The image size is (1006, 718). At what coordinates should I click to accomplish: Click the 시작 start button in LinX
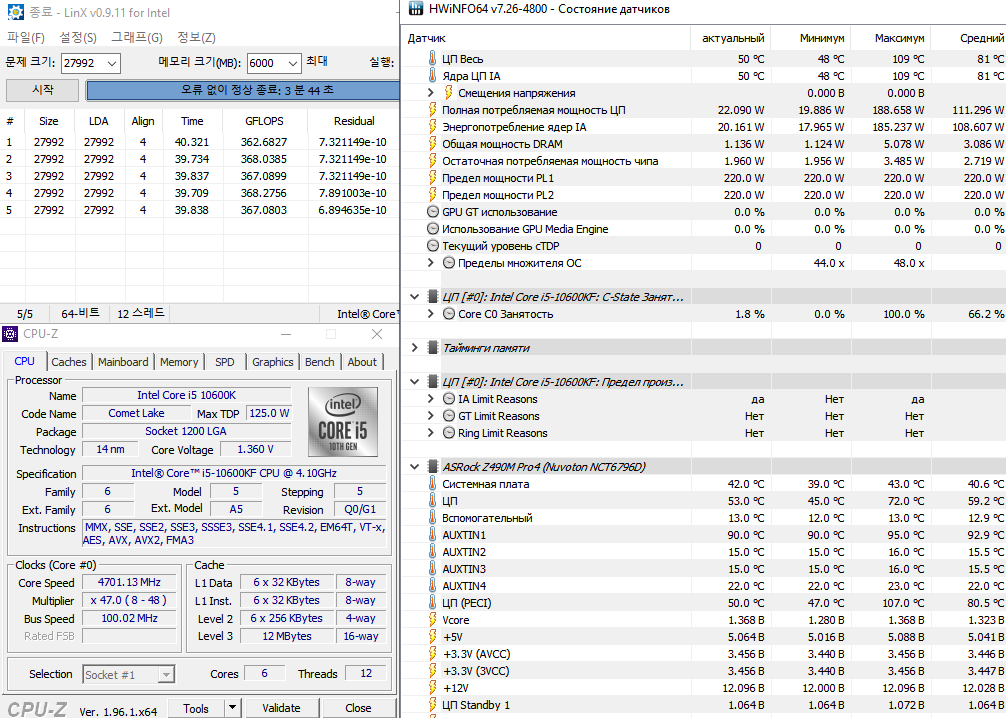pos(42,90)
